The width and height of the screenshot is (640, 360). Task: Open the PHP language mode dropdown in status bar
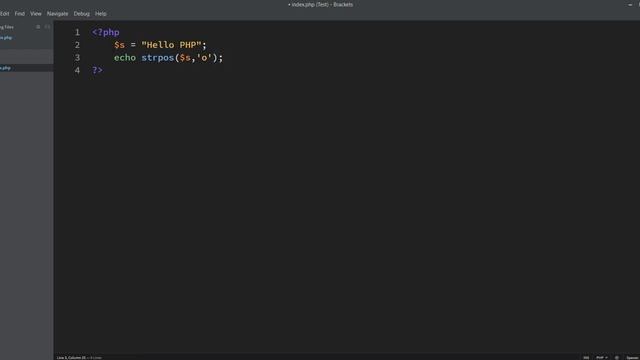pyautogui.click(x=602, y=358)
